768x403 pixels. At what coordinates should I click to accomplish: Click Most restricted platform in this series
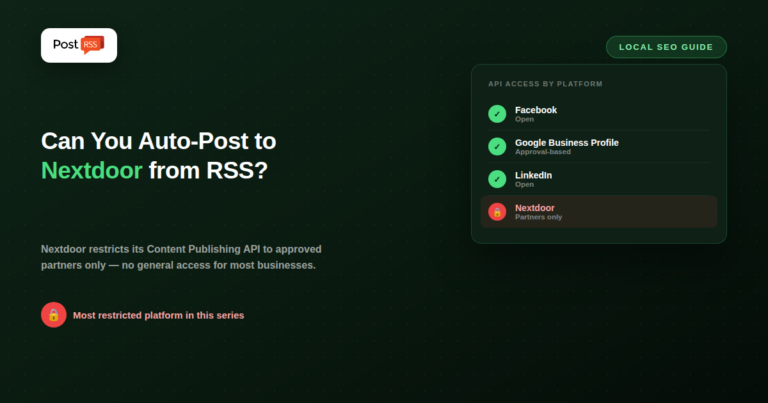(158, 315)
